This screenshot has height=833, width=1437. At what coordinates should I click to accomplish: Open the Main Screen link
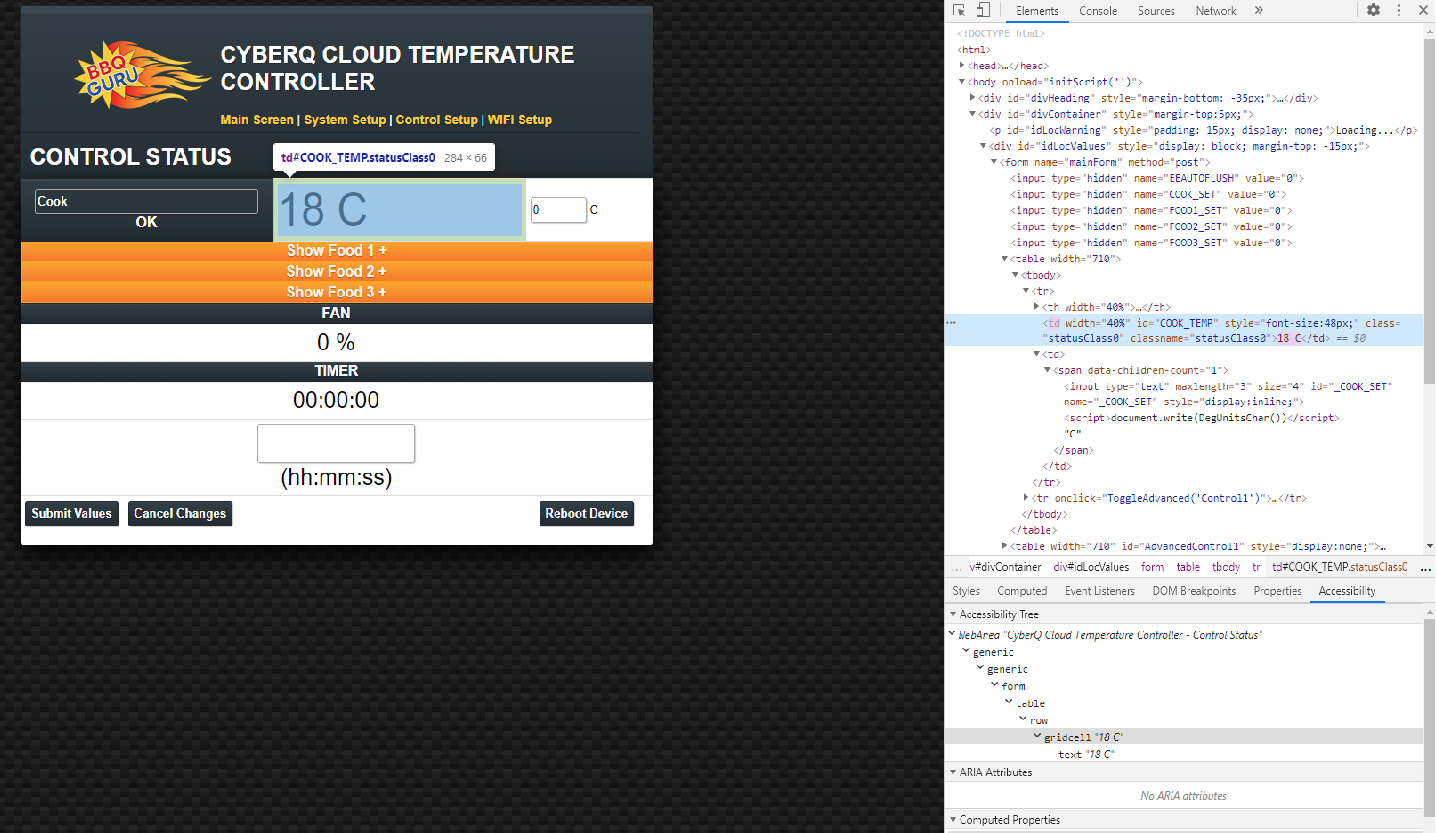[257, 120]
